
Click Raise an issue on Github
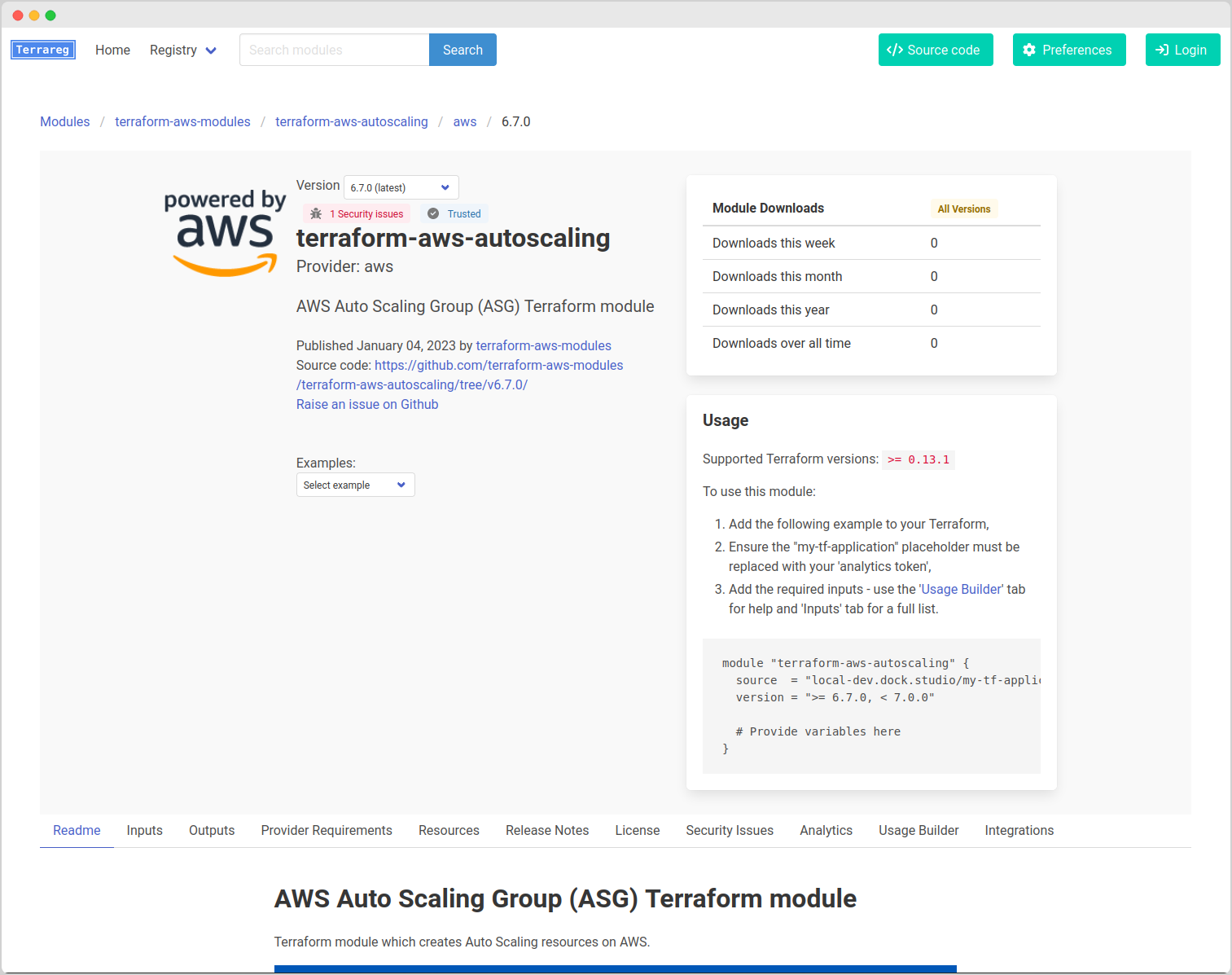point(367,404)
